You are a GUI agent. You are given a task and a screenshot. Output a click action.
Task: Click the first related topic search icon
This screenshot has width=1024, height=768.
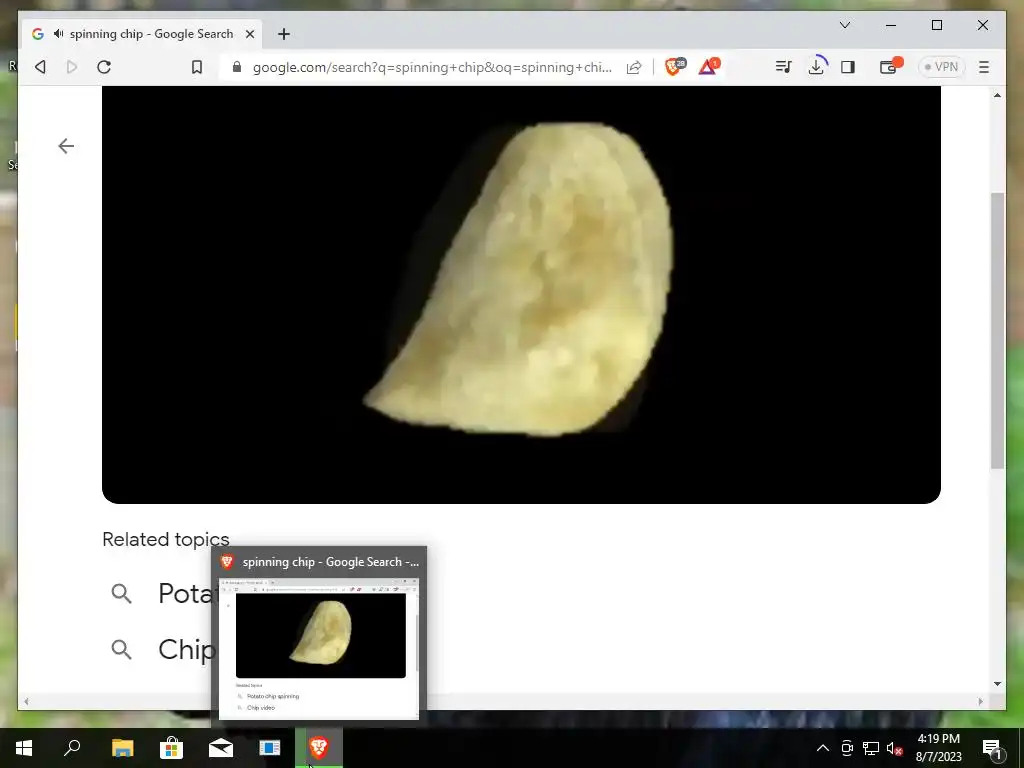(x=121, y=594)
